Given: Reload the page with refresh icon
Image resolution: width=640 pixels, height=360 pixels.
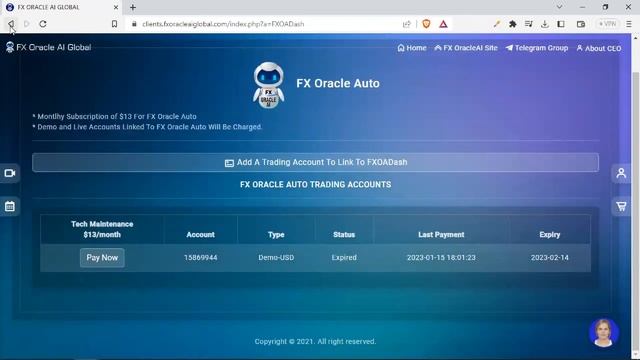Looking at the screenshot, I should pyautogui.click(x=43, y=24).
